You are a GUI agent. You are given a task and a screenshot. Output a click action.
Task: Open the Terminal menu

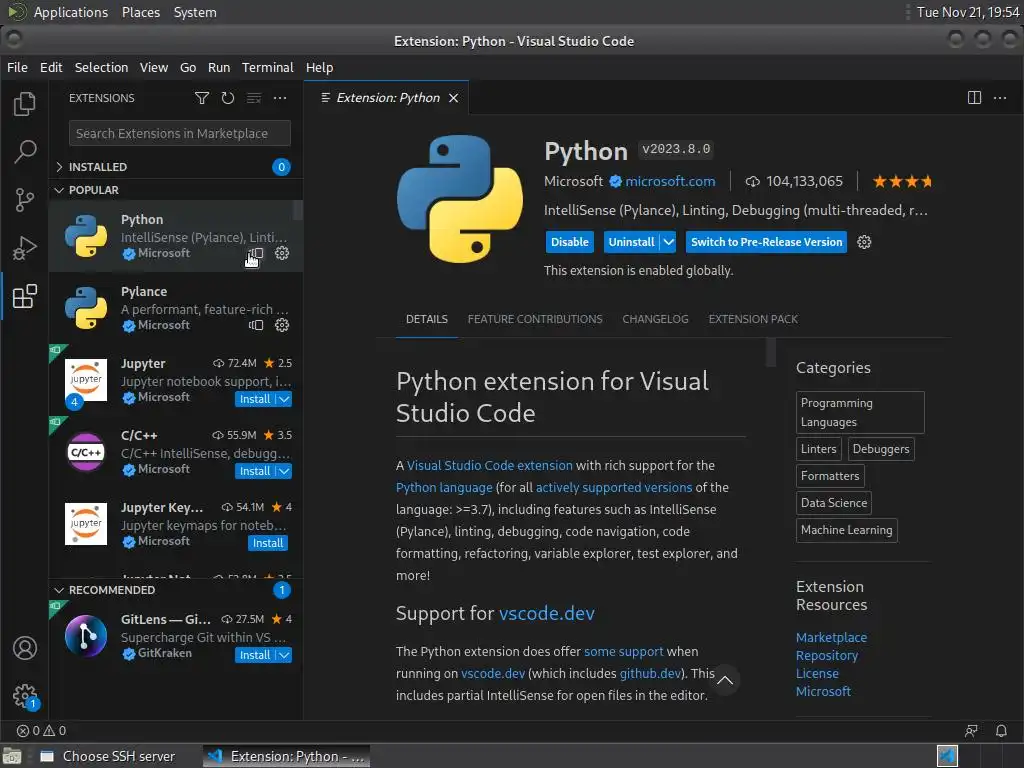pos(268,67)
